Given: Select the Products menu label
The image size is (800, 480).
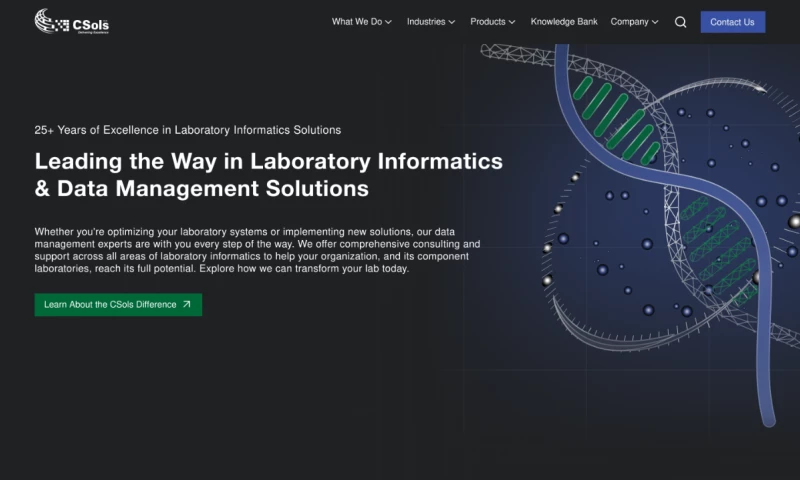Looking at the screenshot, I should [488, 22].
